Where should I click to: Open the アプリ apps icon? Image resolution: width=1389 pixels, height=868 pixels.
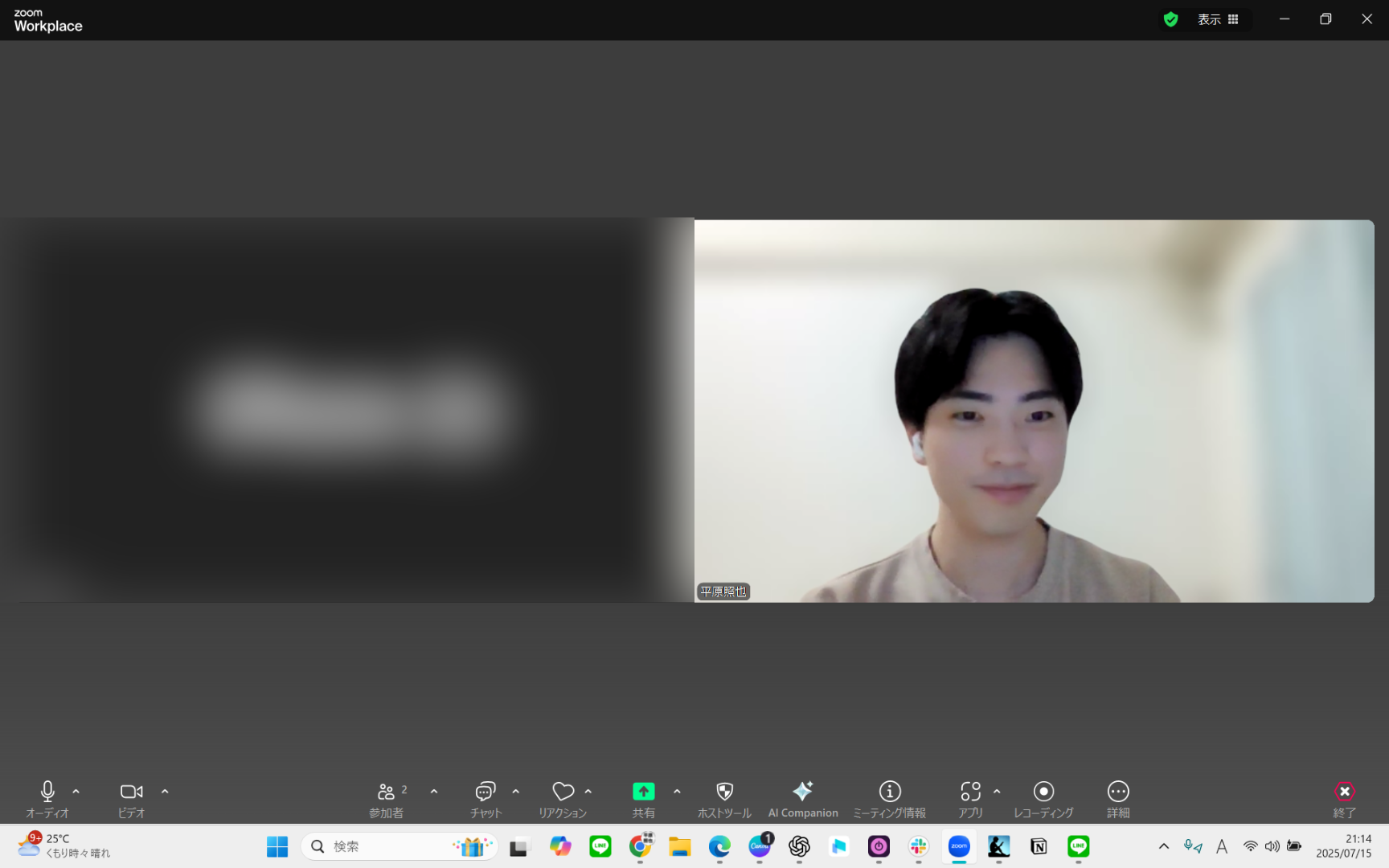(971, 799)
